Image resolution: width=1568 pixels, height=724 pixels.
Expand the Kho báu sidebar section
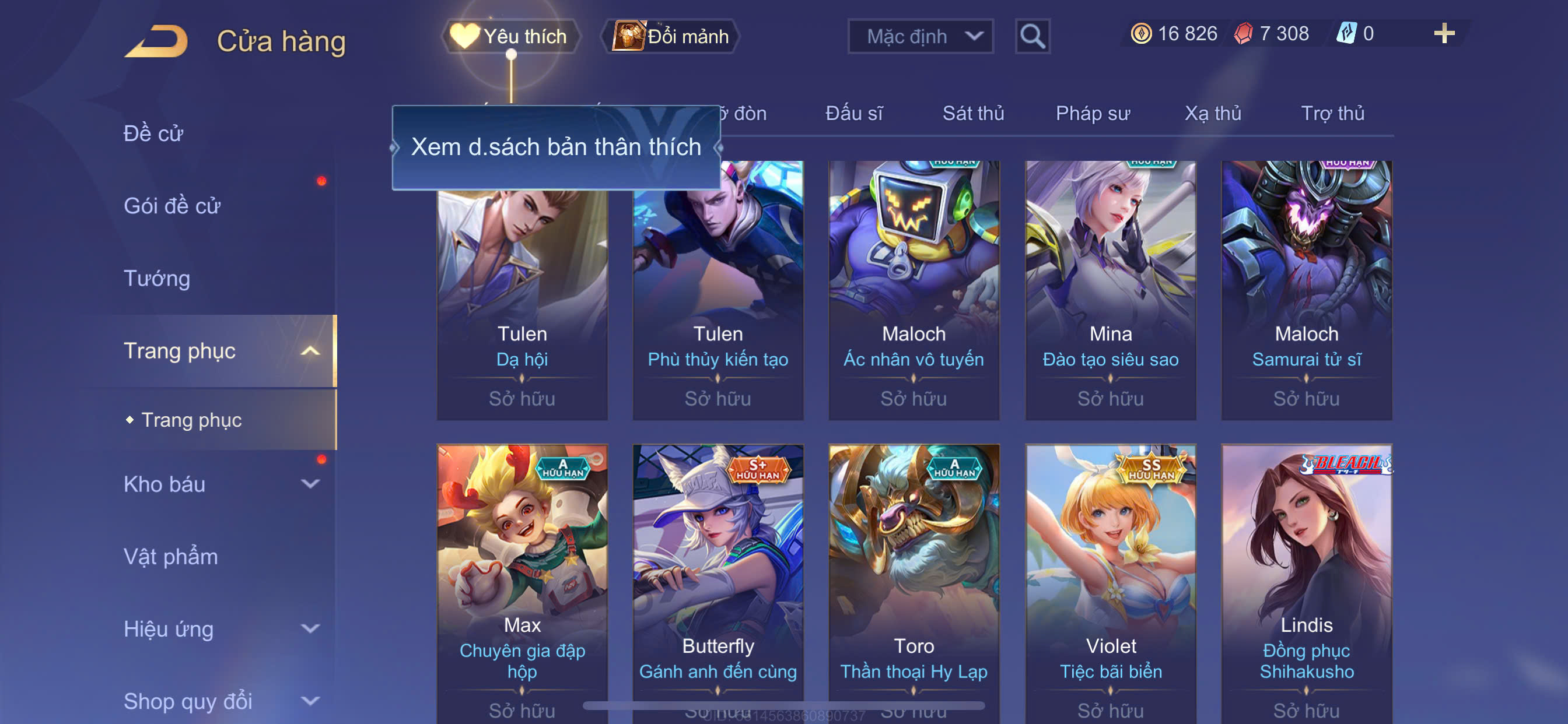click(310, 484)
